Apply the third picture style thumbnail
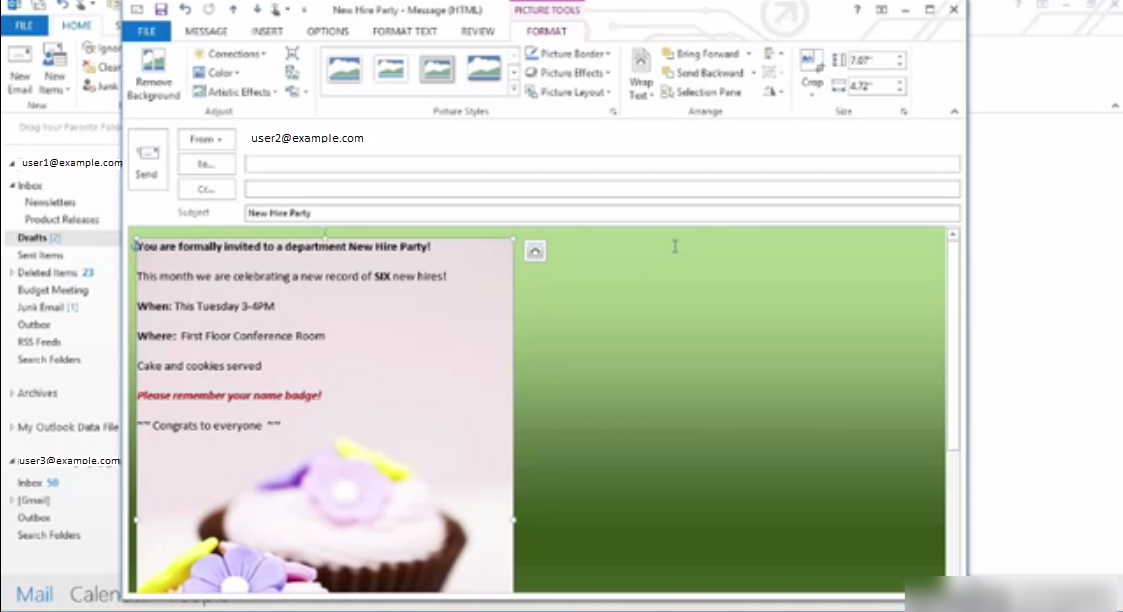This screenshot has height=612, width=1123. pyautogui.click(x=438, y=69)
